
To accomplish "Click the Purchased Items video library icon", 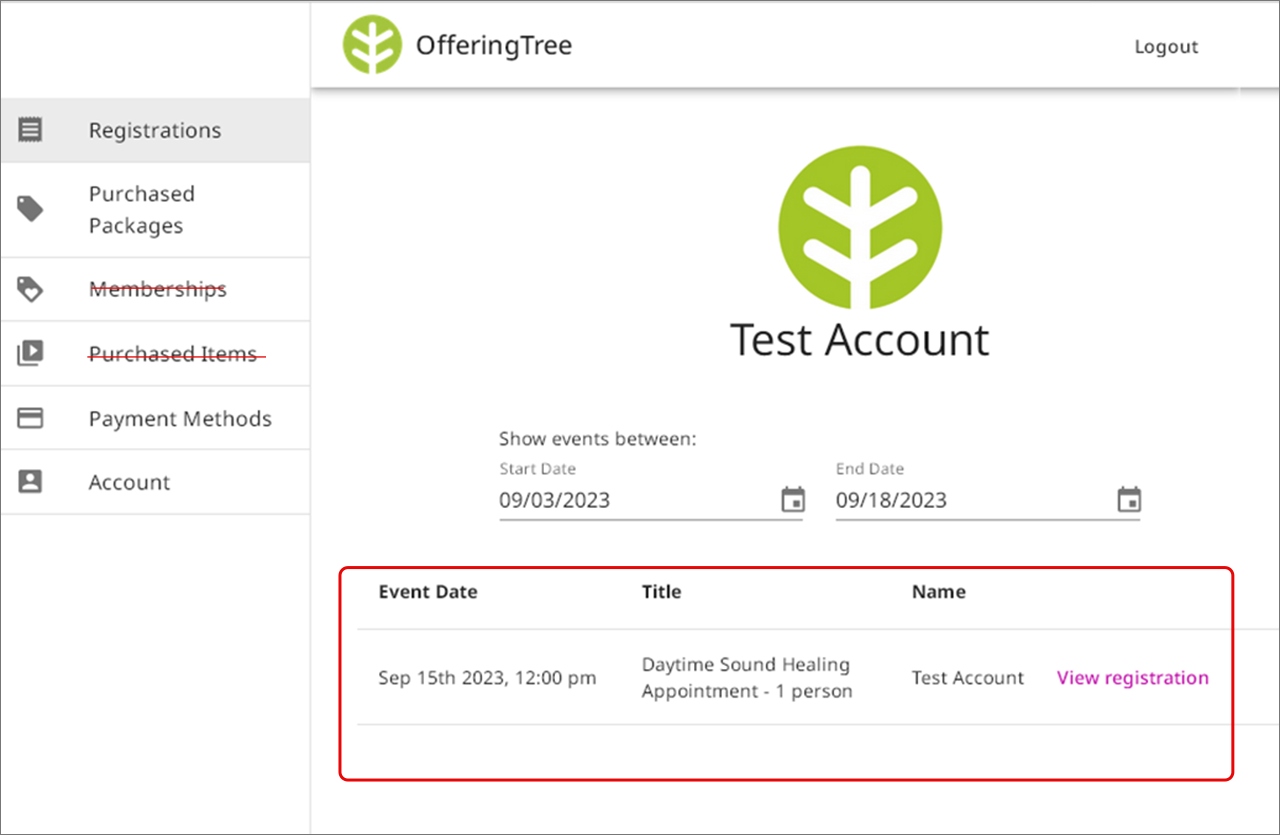I will tap(31, 353).
